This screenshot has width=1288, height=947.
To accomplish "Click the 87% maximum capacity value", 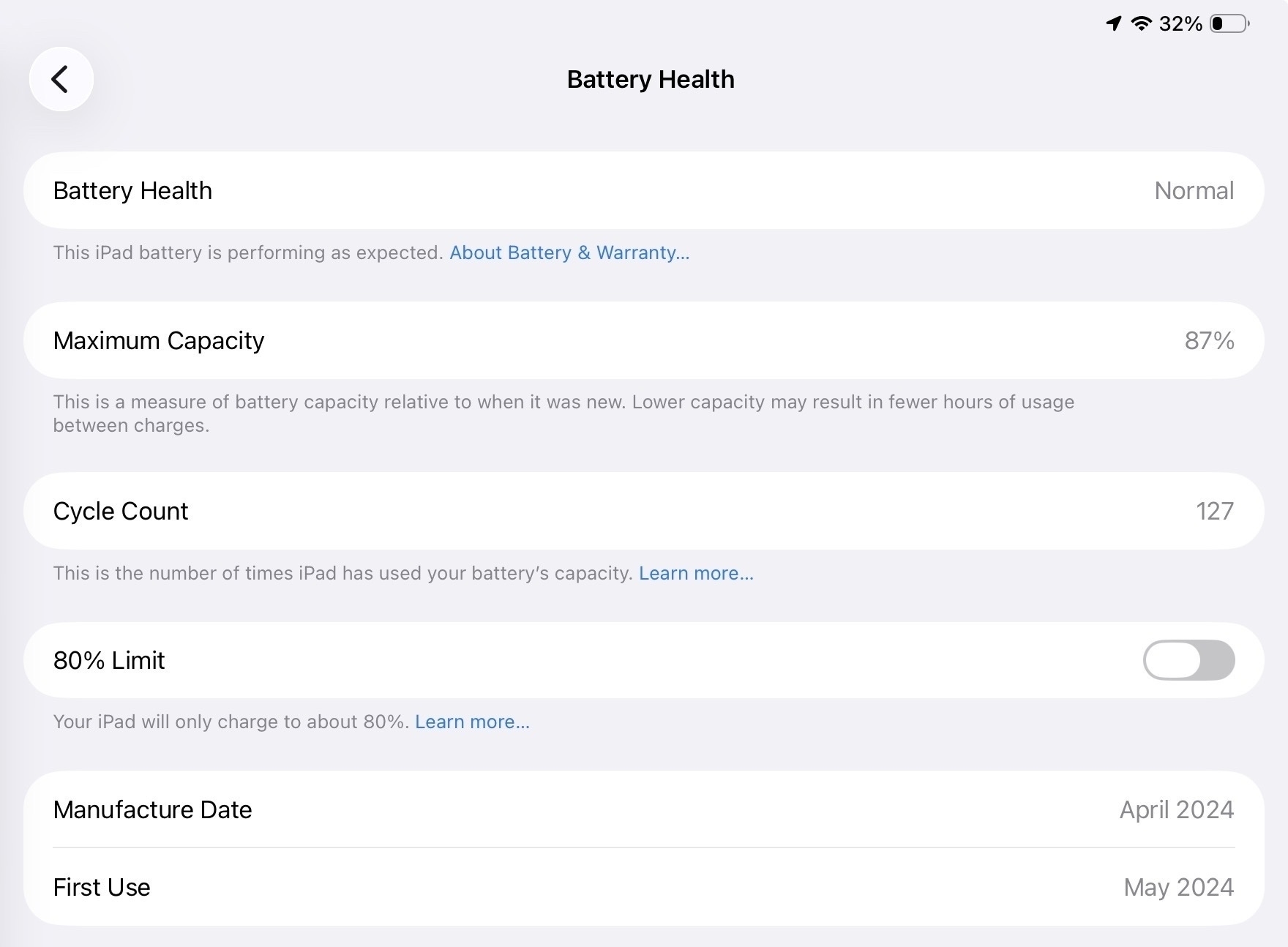I will click(1209, 340).
